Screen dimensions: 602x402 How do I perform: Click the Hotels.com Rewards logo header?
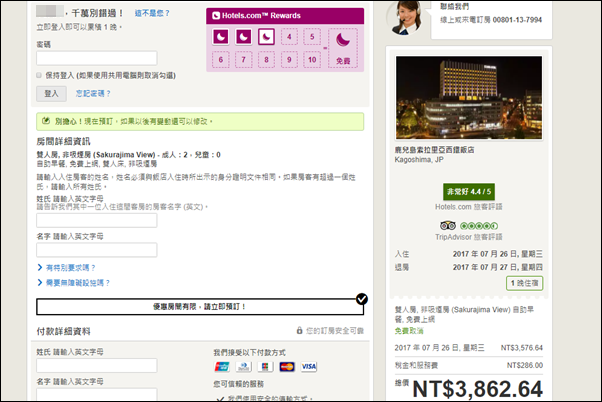click(x=256, y=16)
